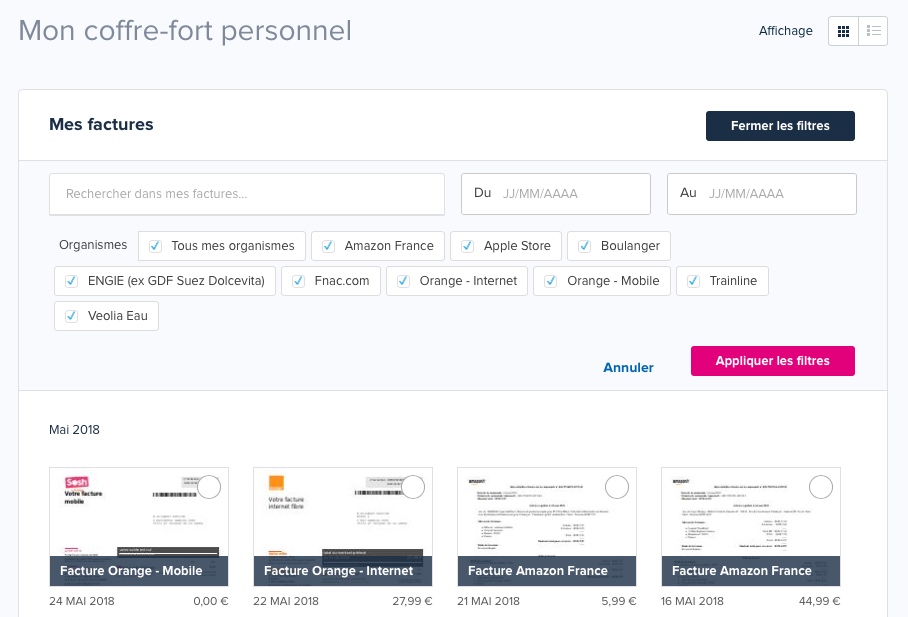Screen dimensions: 908x617
Task: Open Facture Amazon France dated 16 MAI
Action: click(x=750, y=527)
